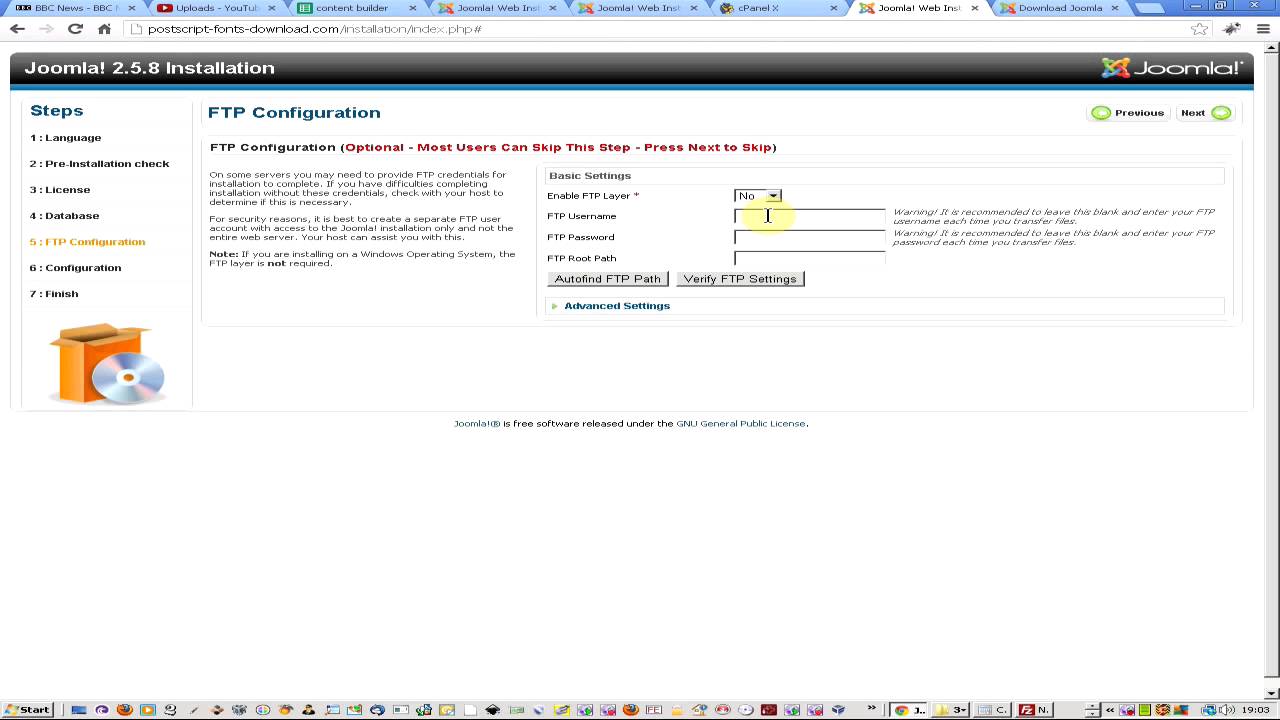Image resolution: width=1280 pixels, height=720 pixels.
Task: Switch to the Download Joomla tab
Action: [1055, 8]
